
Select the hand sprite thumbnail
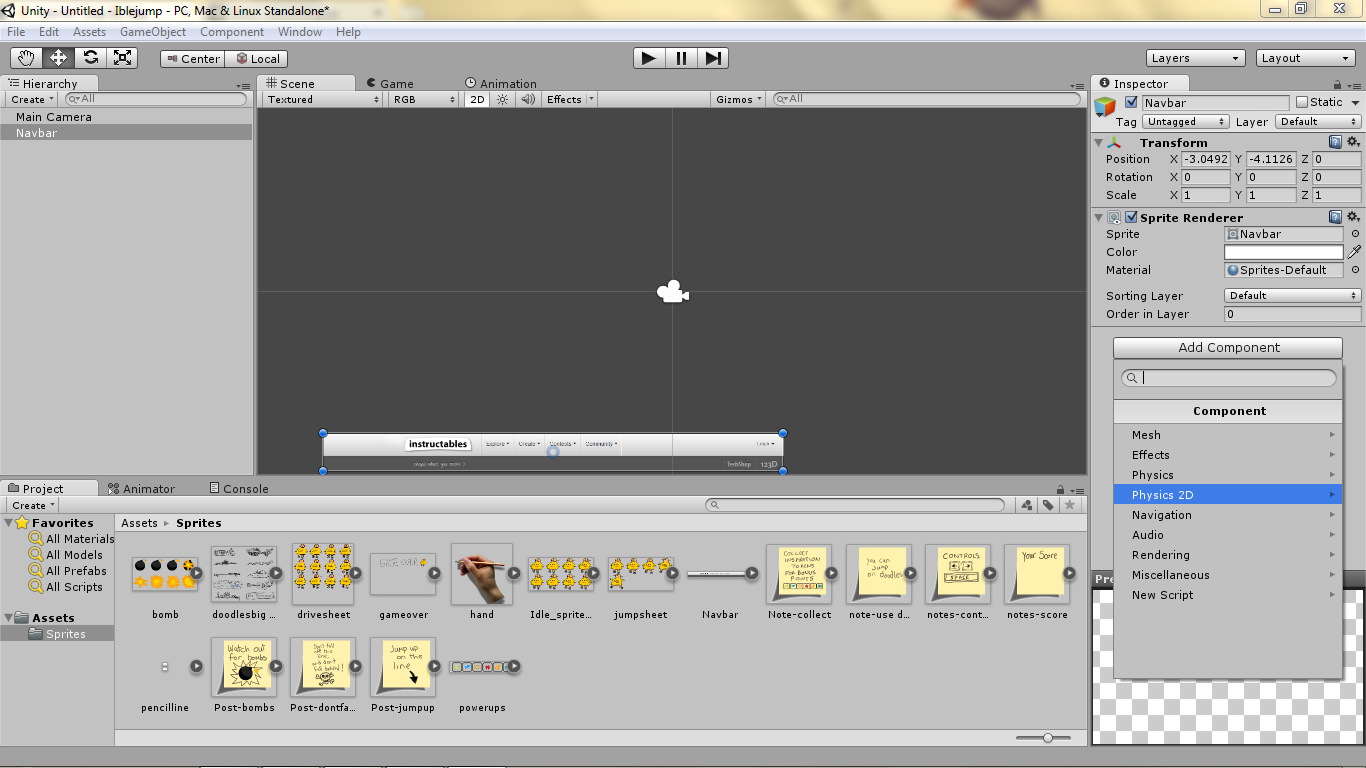point(482,574)
